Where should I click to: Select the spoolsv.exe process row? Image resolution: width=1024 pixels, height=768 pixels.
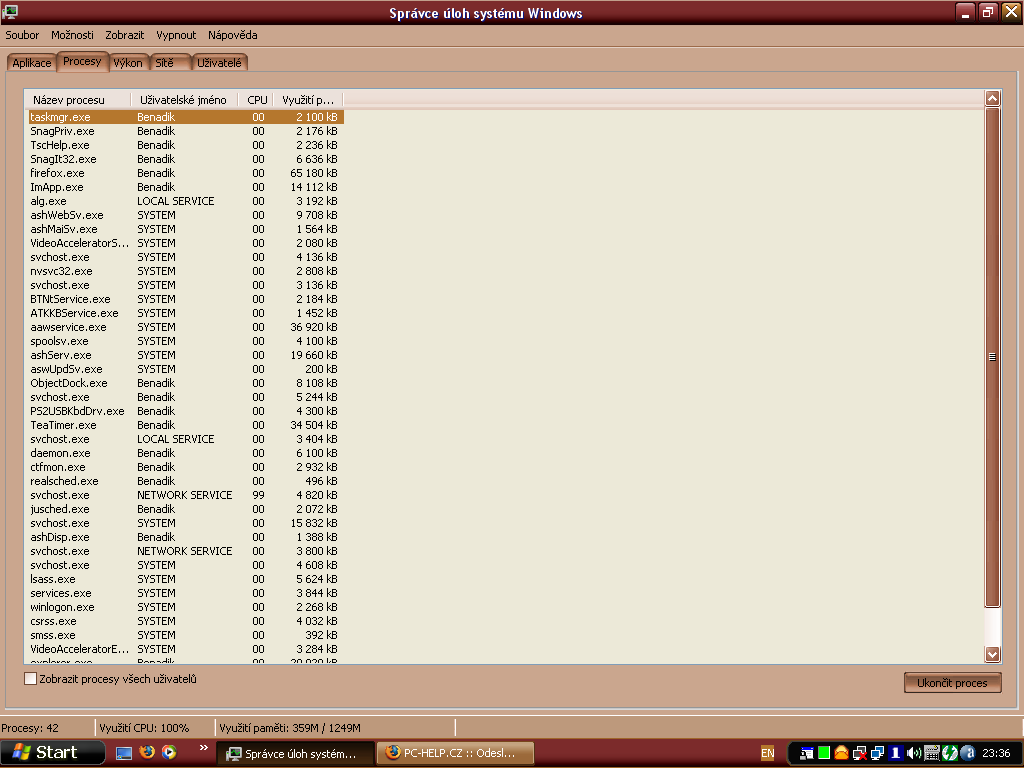coord(185,341)
